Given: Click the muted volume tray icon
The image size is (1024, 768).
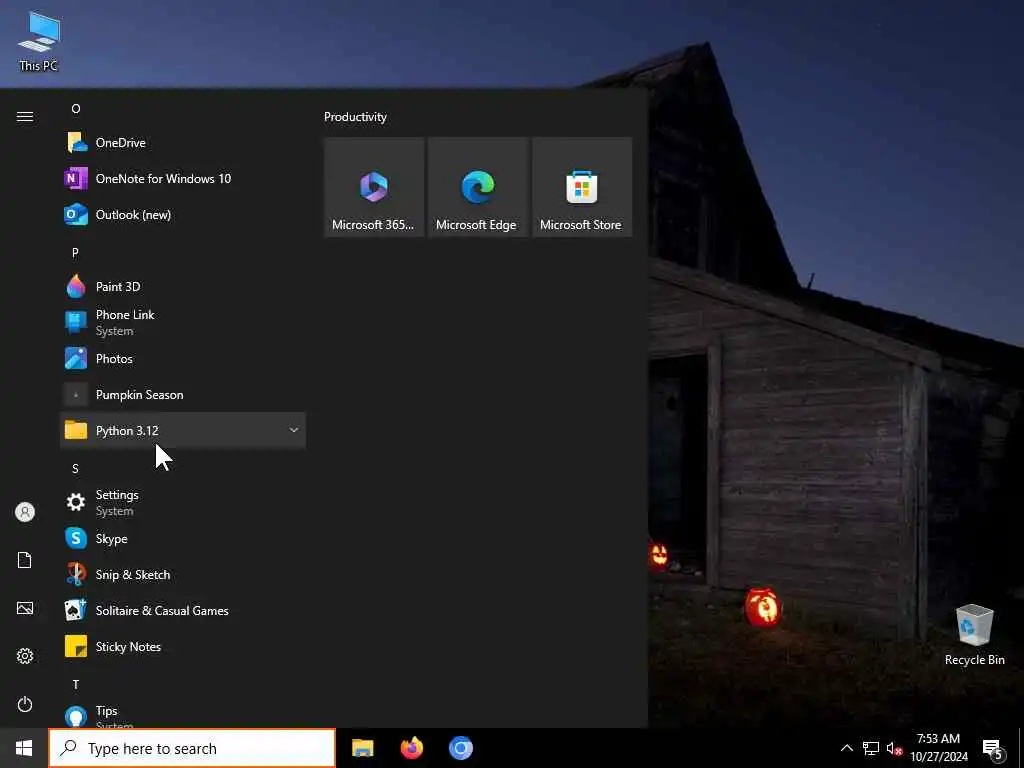Looking at the screenshot, I should [x=894, y=748].
